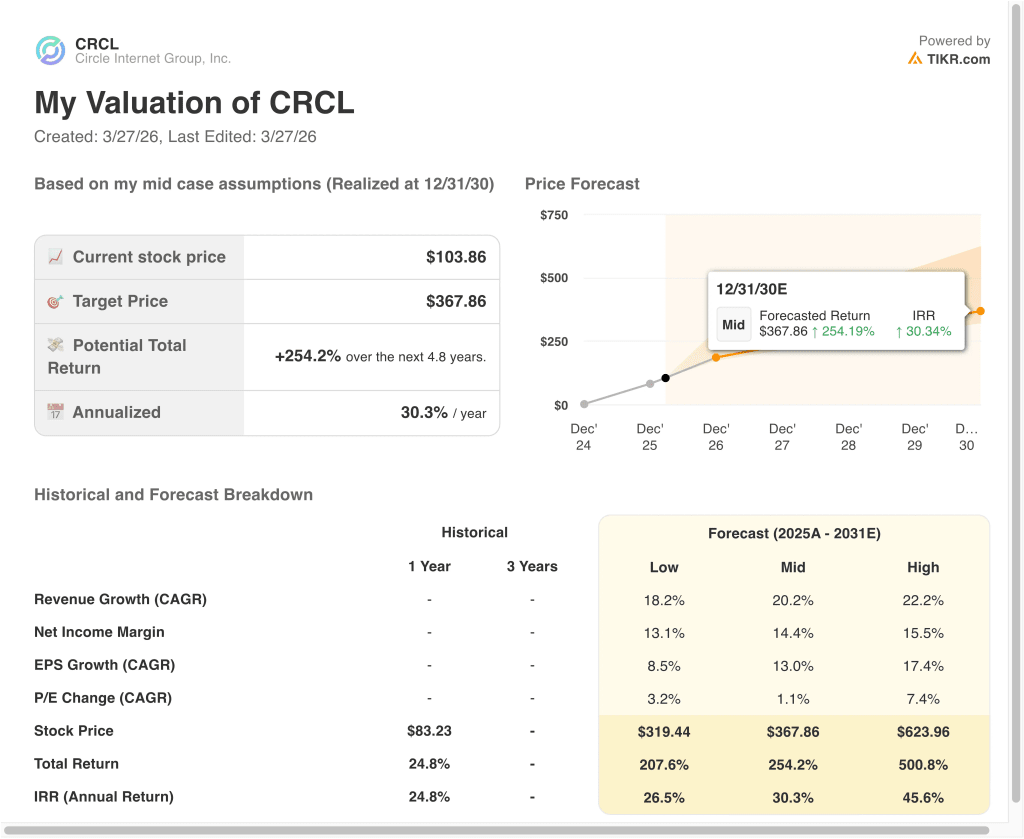Click the Revenue Growth (CAGR) row label

(120, 599)
